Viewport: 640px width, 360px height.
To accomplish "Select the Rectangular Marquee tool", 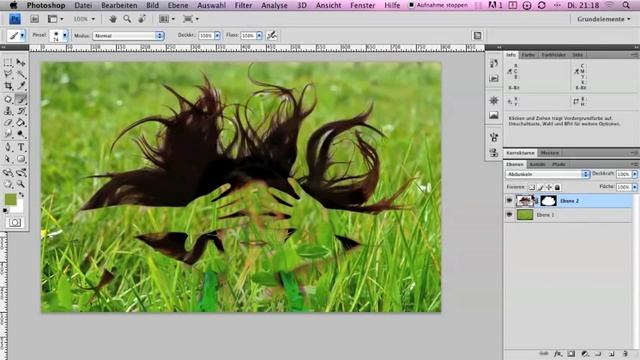I will coord(8,62).
